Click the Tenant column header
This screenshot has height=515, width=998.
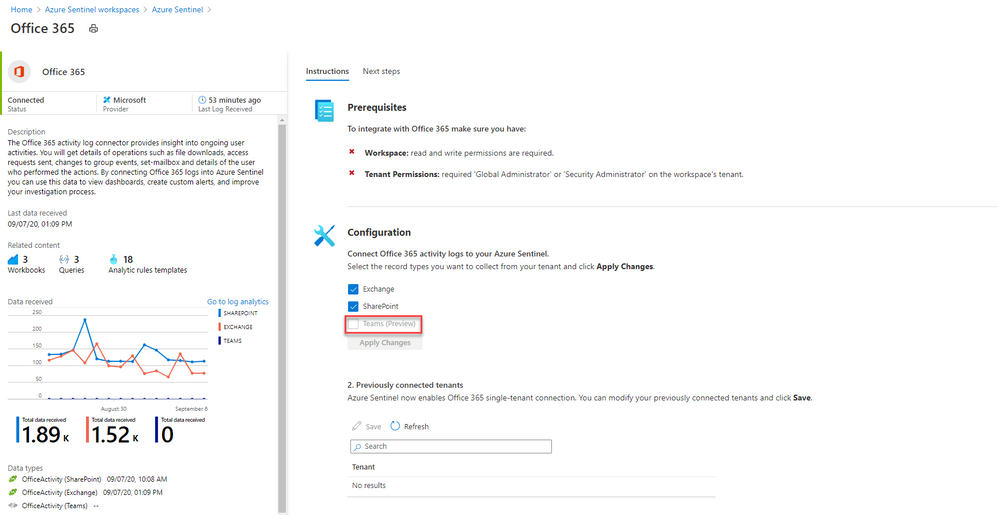[x=363, y=467]
